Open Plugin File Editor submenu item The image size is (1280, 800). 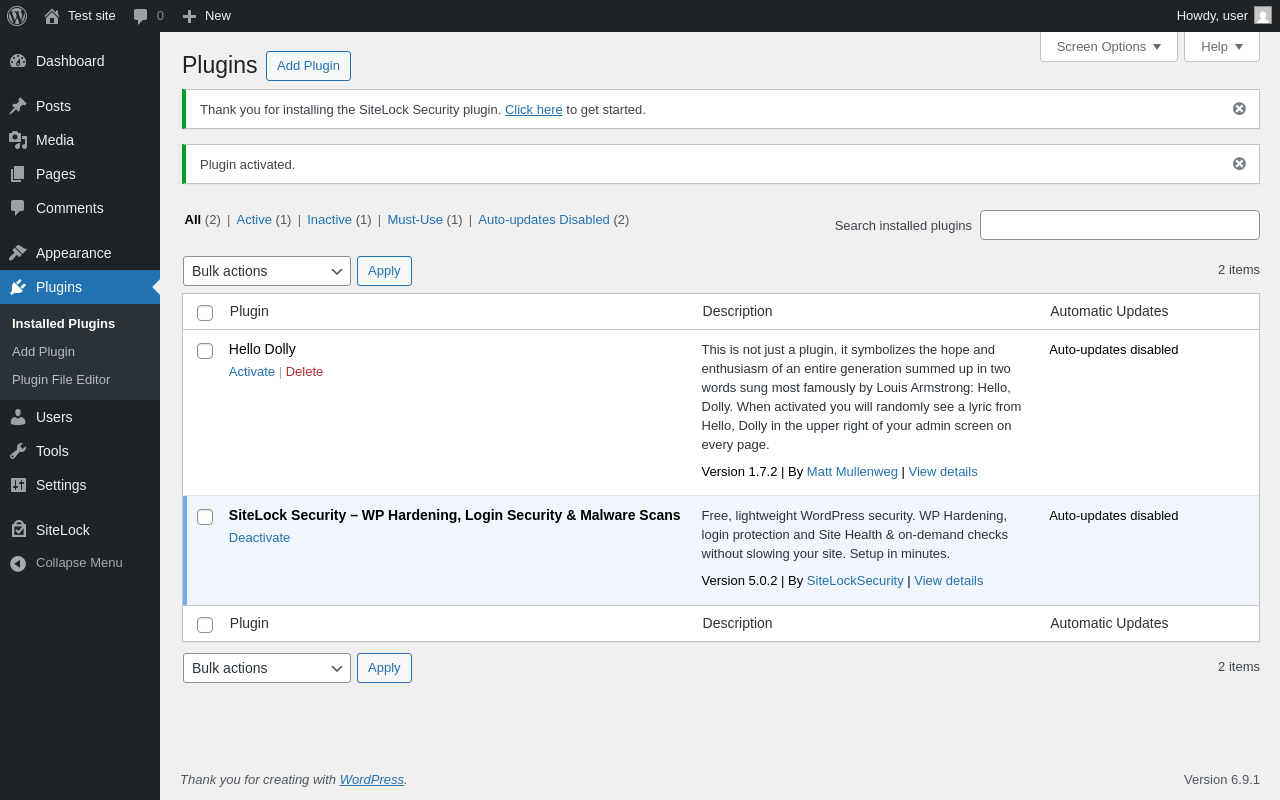tap(61, 380)
